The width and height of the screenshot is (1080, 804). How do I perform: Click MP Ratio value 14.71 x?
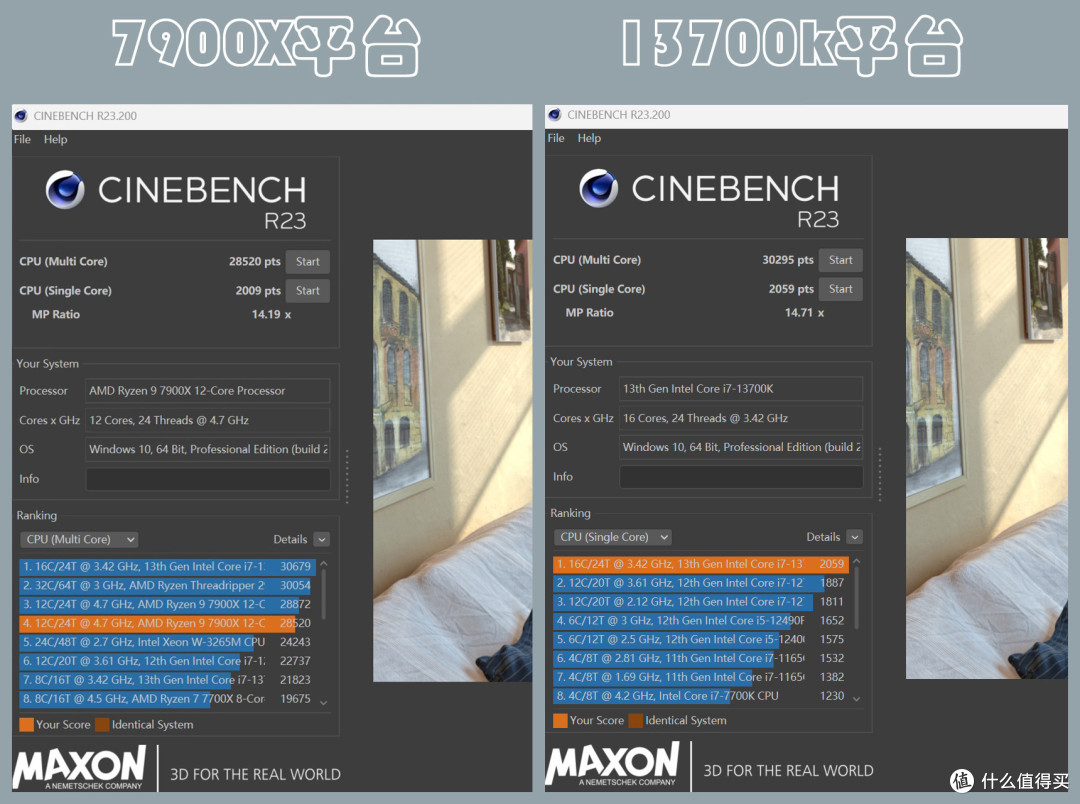click(804, 313)
